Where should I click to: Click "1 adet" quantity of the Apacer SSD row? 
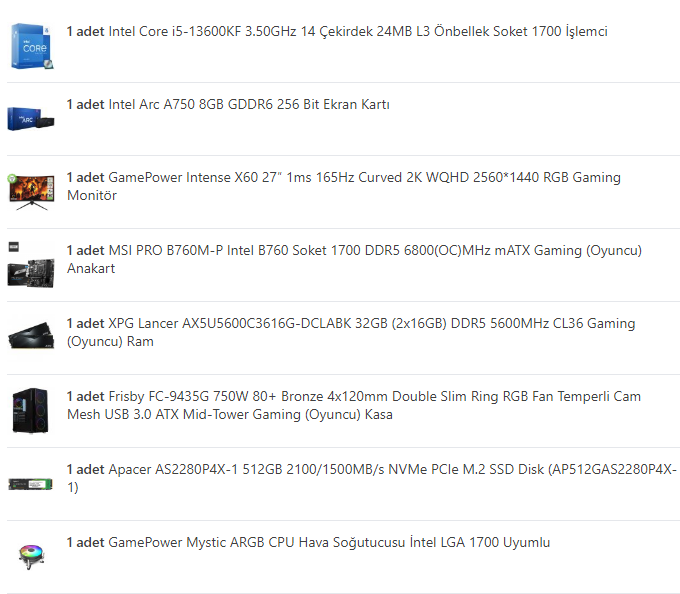(x=85, y=469)
